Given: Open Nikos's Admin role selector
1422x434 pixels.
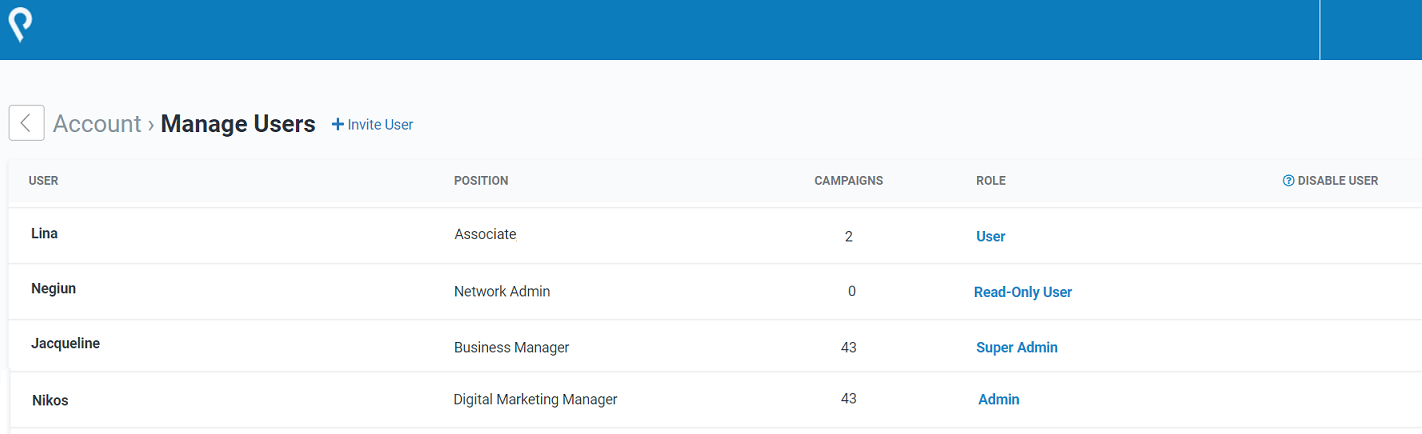Looking at the screenshot, I should click(x=999, y=399).
